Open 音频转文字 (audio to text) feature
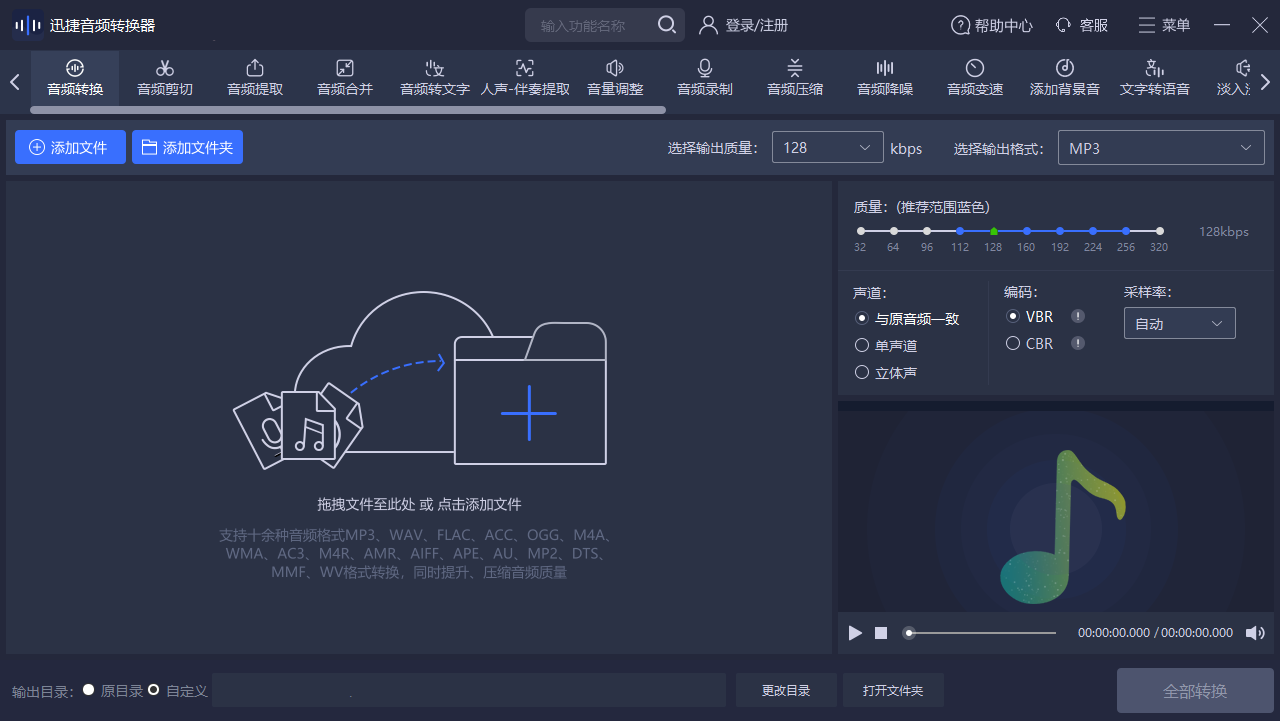The height and width of the screenshot is (721, 1280). click(434, 78)
